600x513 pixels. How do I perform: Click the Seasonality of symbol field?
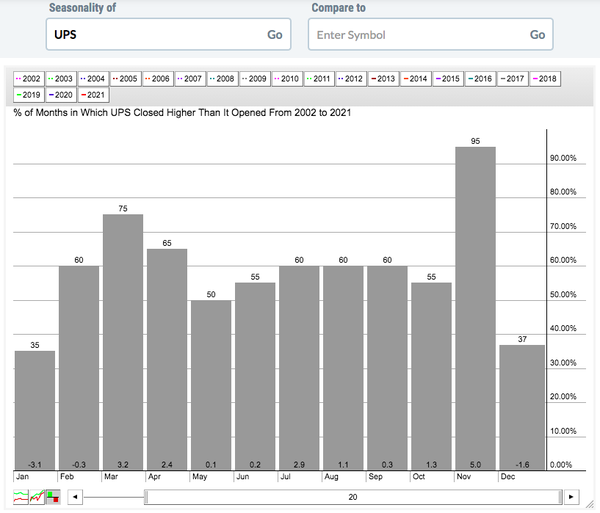coord(150,34)
